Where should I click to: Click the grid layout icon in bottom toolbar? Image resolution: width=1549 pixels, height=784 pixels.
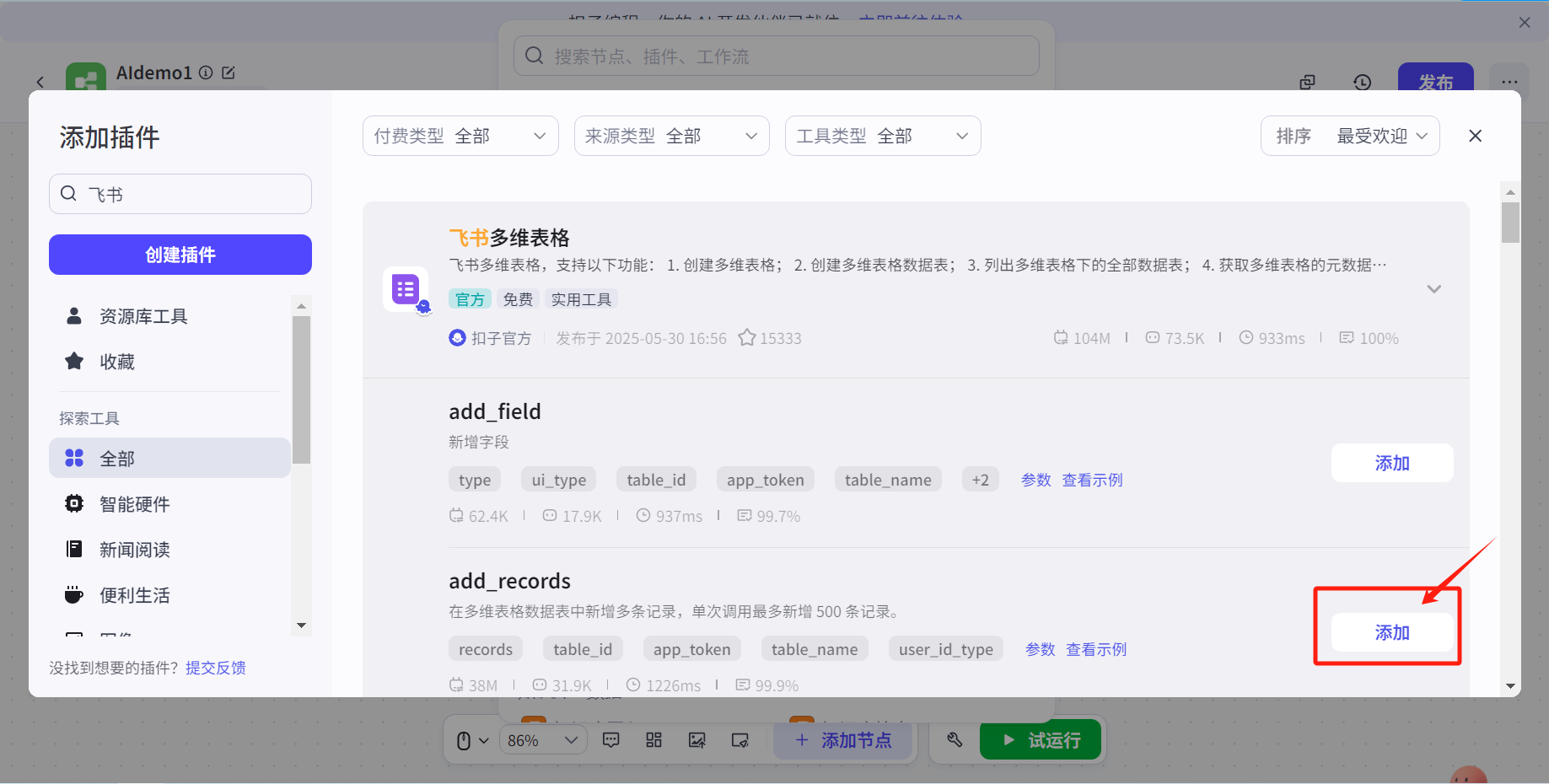pos(653,740)
